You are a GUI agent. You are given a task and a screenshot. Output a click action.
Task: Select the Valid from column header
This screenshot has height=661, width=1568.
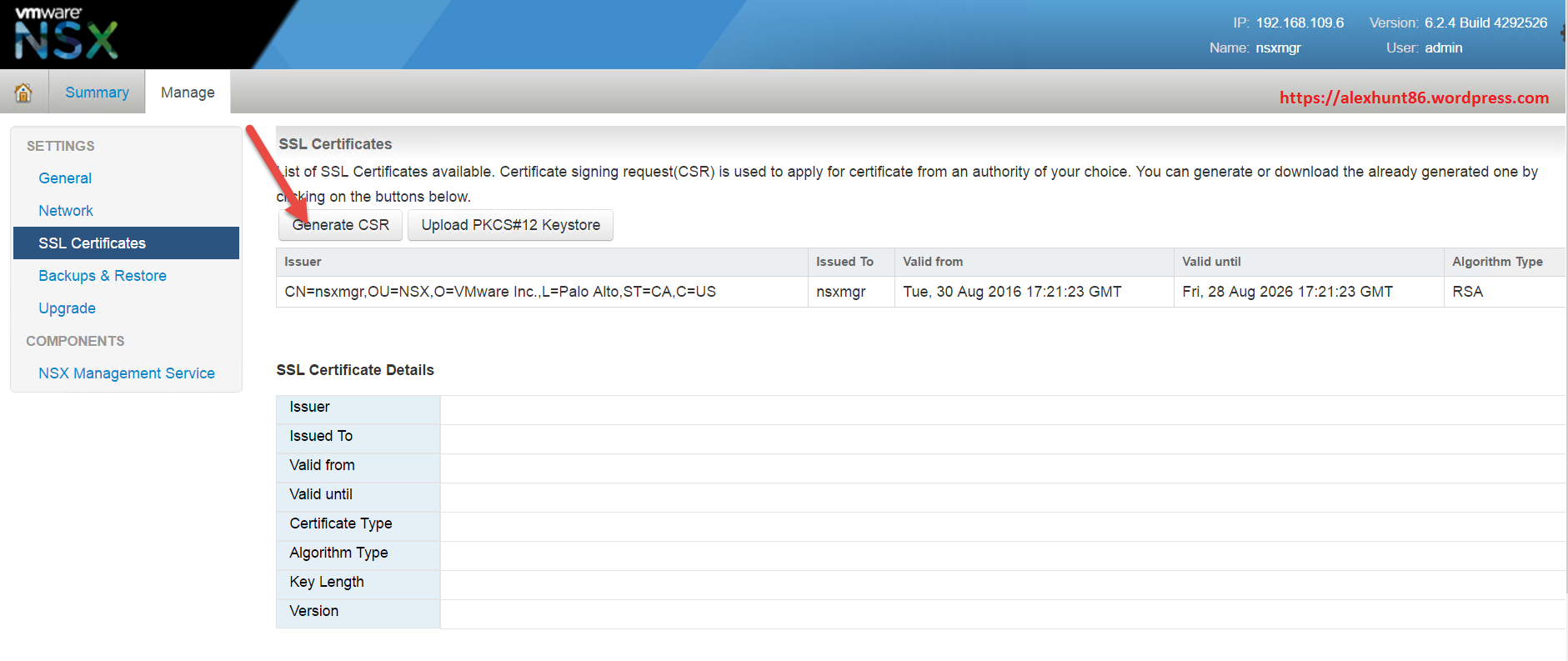pos(1034,262)
